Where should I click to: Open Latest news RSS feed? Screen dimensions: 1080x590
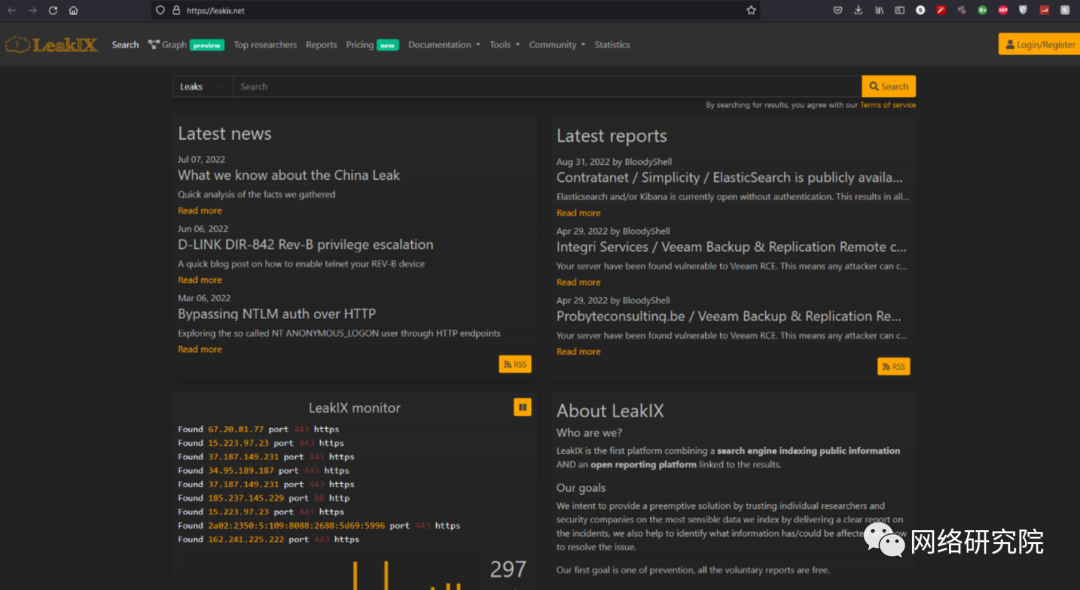(515, 364)
